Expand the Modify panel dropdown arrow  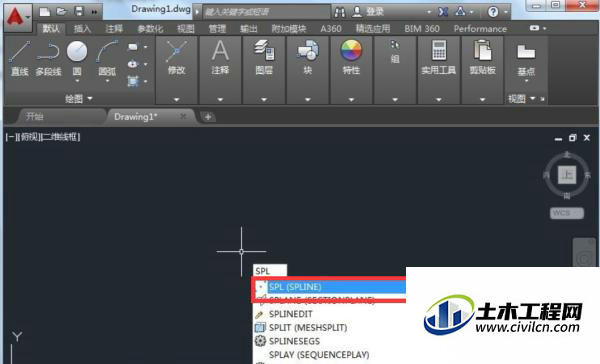(x=176, y=100)
